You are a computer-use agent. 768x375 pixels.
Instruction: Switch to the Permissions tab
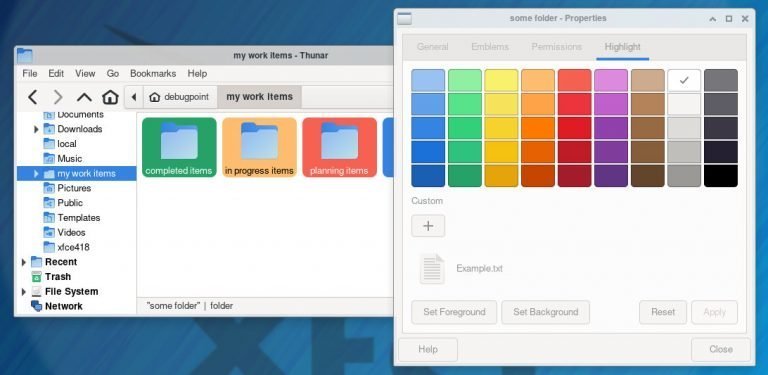556,47
